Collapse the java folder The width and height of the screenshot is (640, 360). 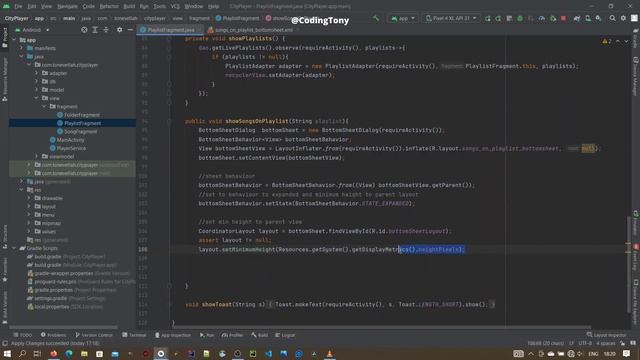tap(22, 56)
